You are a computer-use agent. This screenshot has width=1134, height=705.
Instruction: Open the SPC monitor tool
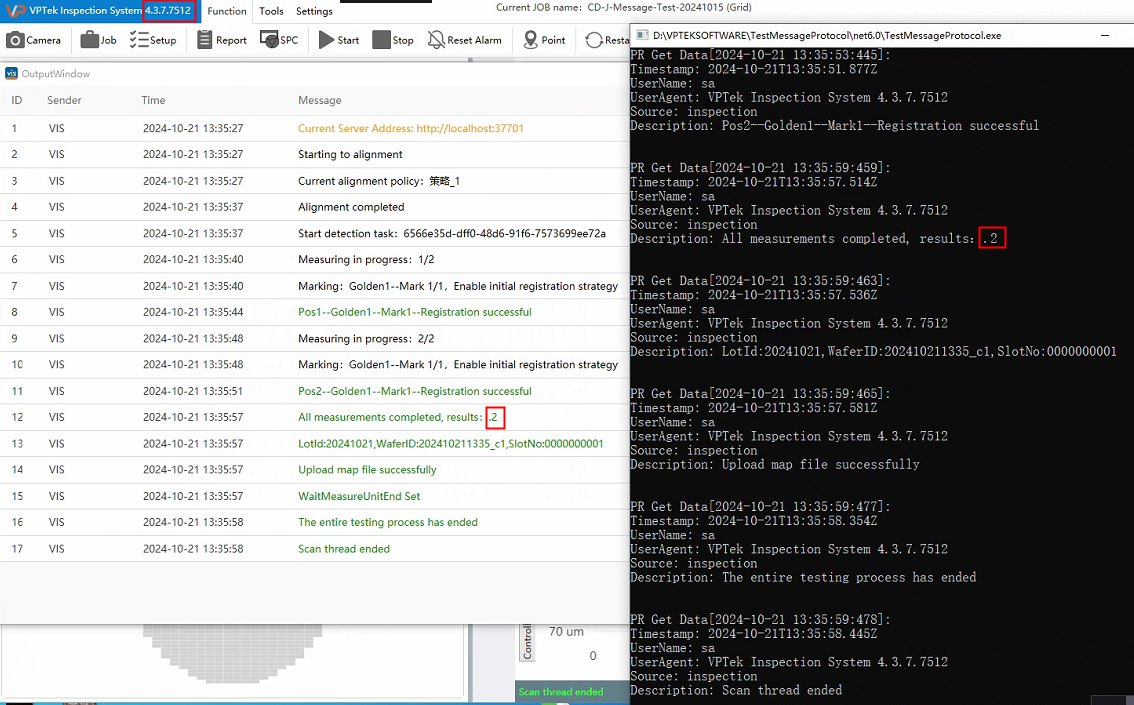[279, 40]
